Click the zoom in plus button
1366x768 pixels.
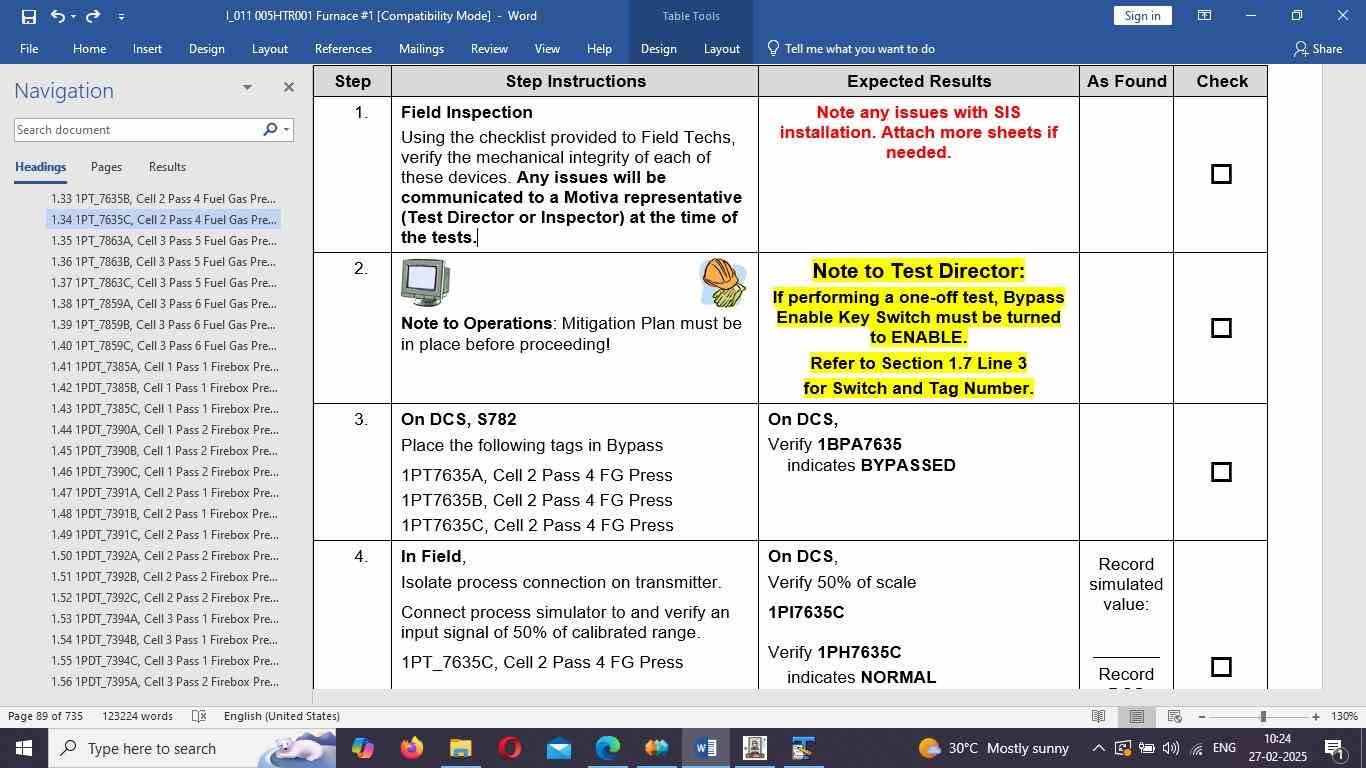(1316, 716)
